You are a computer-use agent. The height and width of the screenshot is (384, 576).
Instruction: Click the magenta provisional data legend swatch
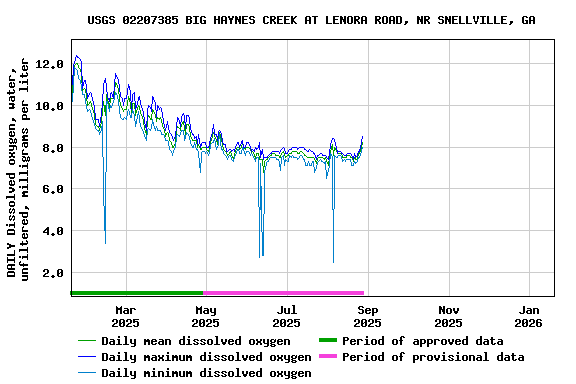pyautogui.click(x=328, y=356)
